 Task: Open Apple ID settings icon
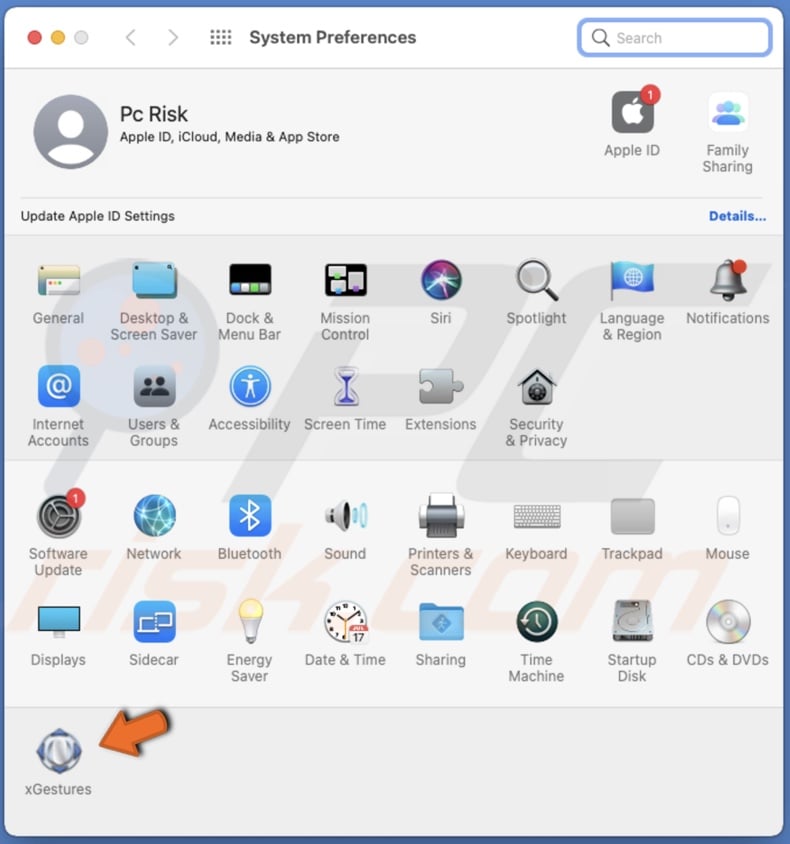click(x=632, y=114)
